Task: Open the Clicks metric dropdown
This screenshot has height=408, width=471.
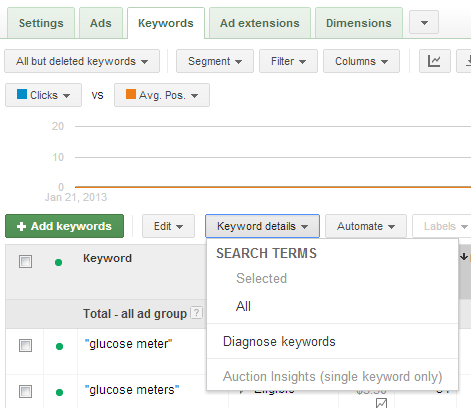Action: point(43,95)
